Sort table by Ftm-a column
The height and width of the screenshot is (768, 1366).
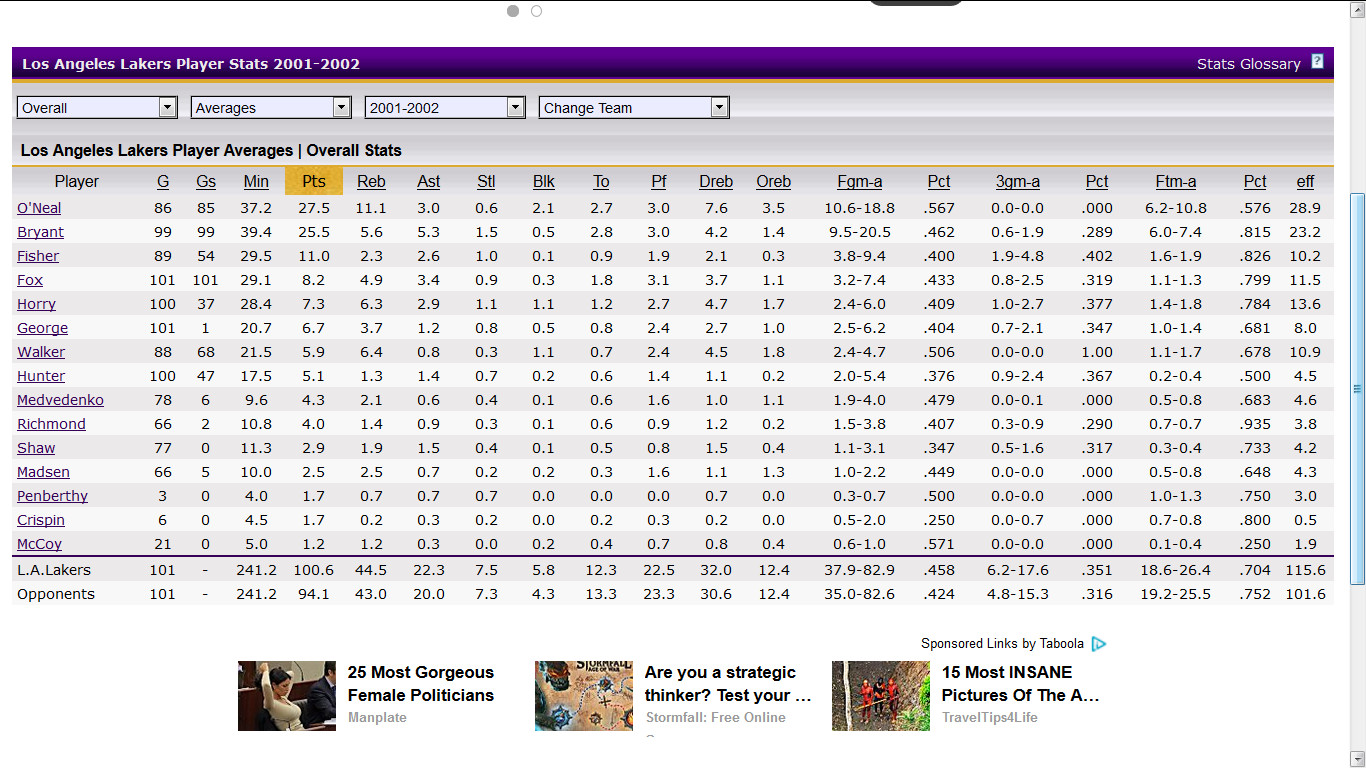[1176, 181]
